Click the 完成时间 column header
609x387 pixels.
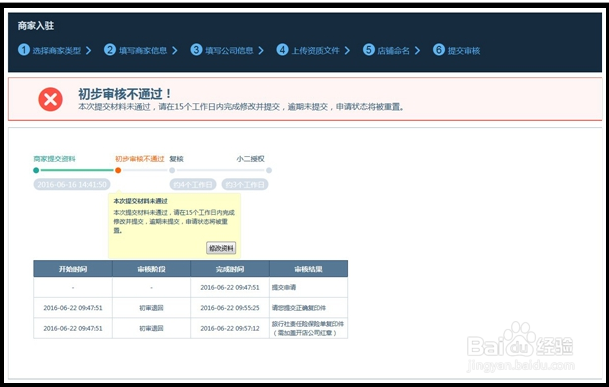coord(230,269)
